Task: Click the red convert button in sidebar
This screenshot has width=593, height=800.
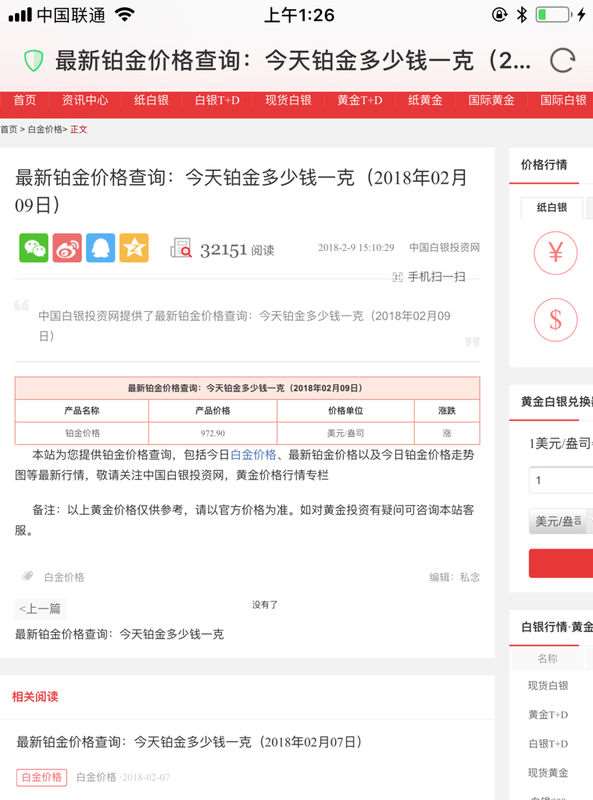Action: tap(560, 563)
